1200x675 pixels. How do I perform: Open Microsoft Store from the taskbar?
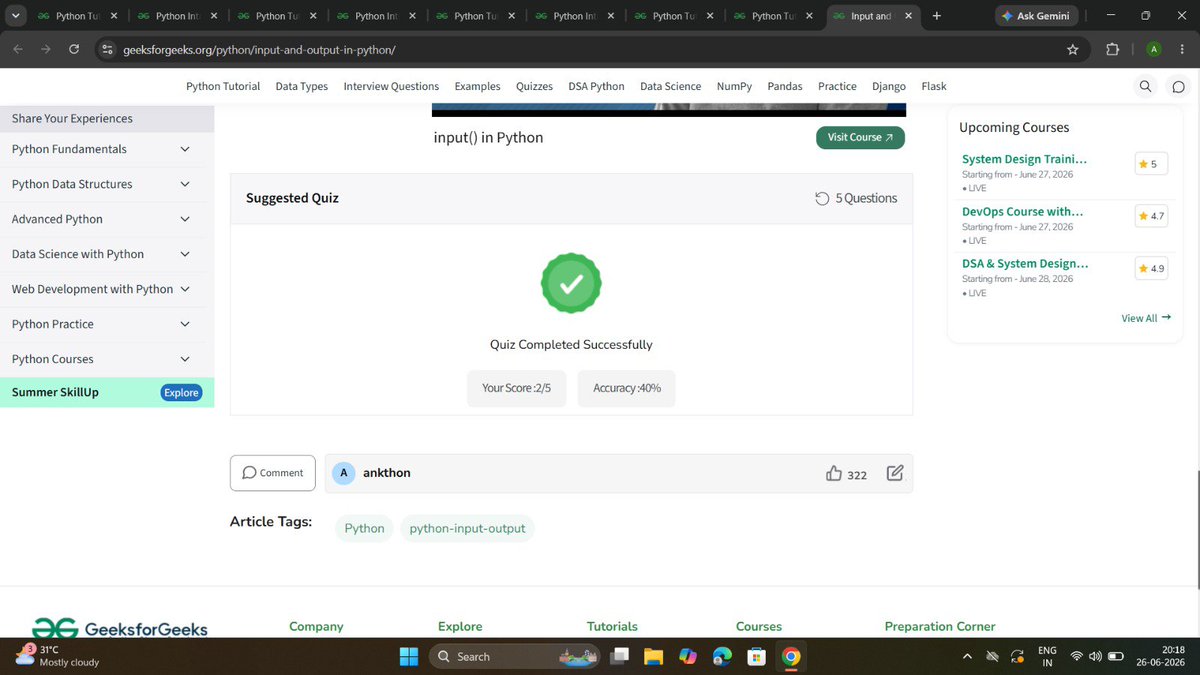[x=757, y=656]
